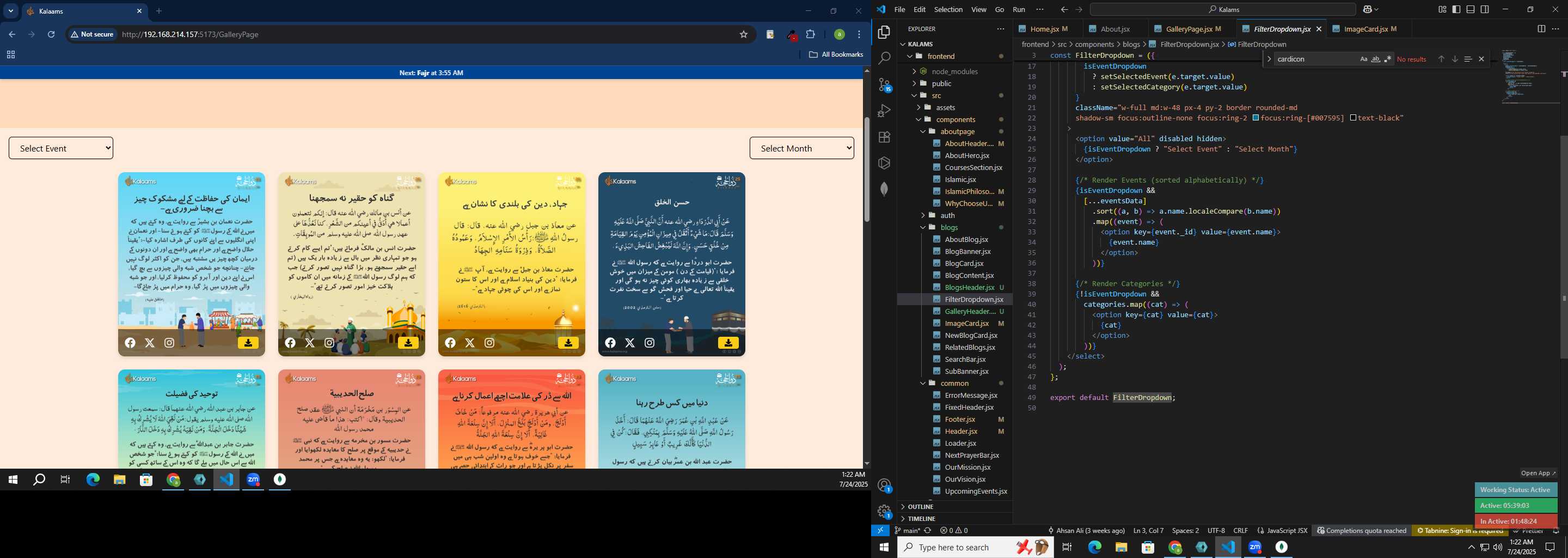Viewport: 1568px width, 558px height.
Task: Collapse the frontend folder in Explorer
Action: (911, 56)
